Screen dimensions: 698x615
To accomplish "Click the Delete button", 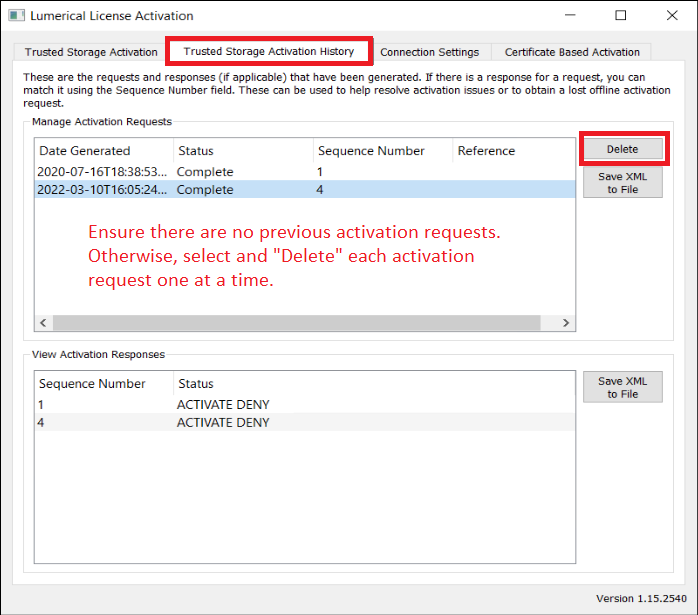I will pos(622,149).
